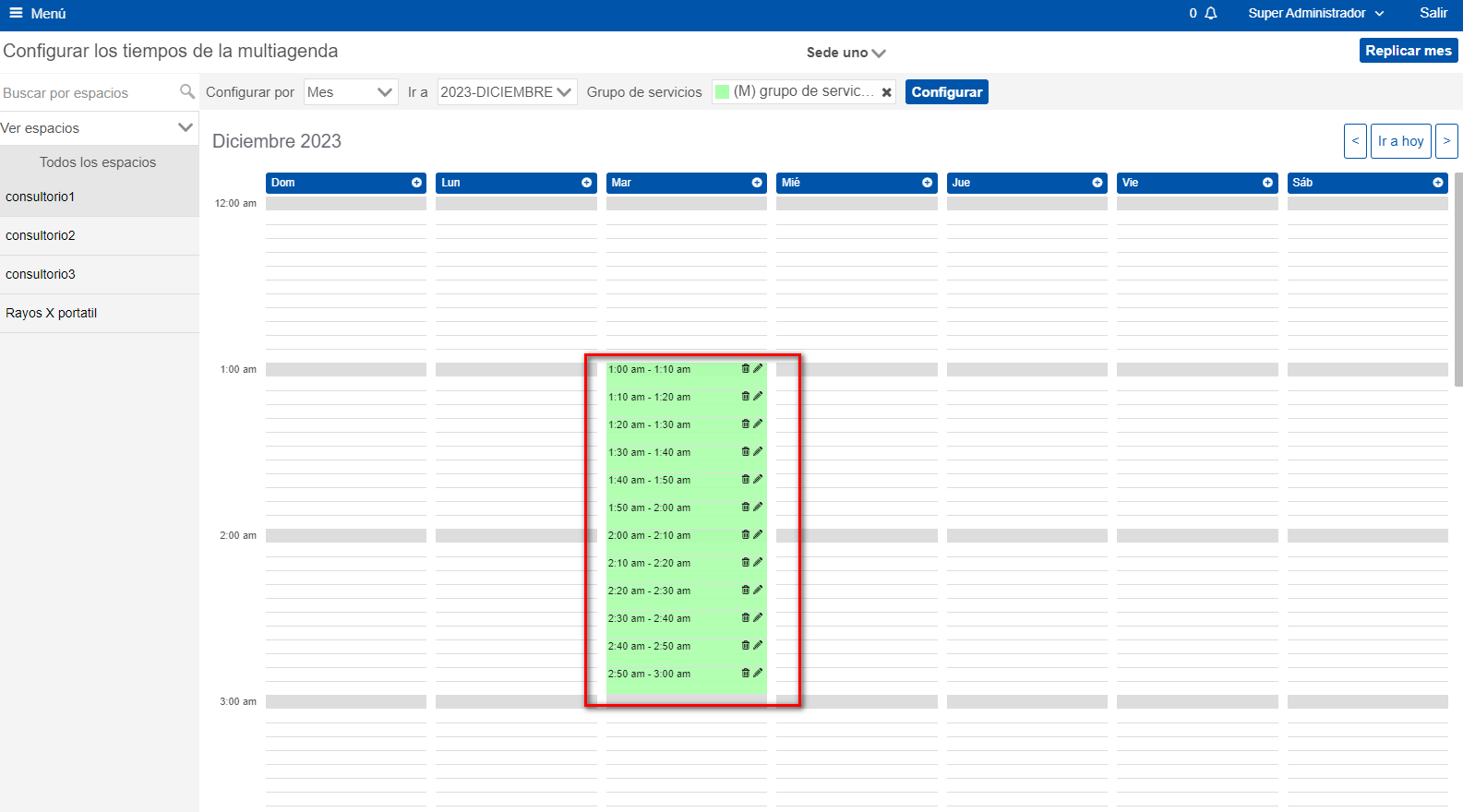Viewport: 1463px width, 812px height.
Task: Click the blue Configurar button
Action: 947,91
